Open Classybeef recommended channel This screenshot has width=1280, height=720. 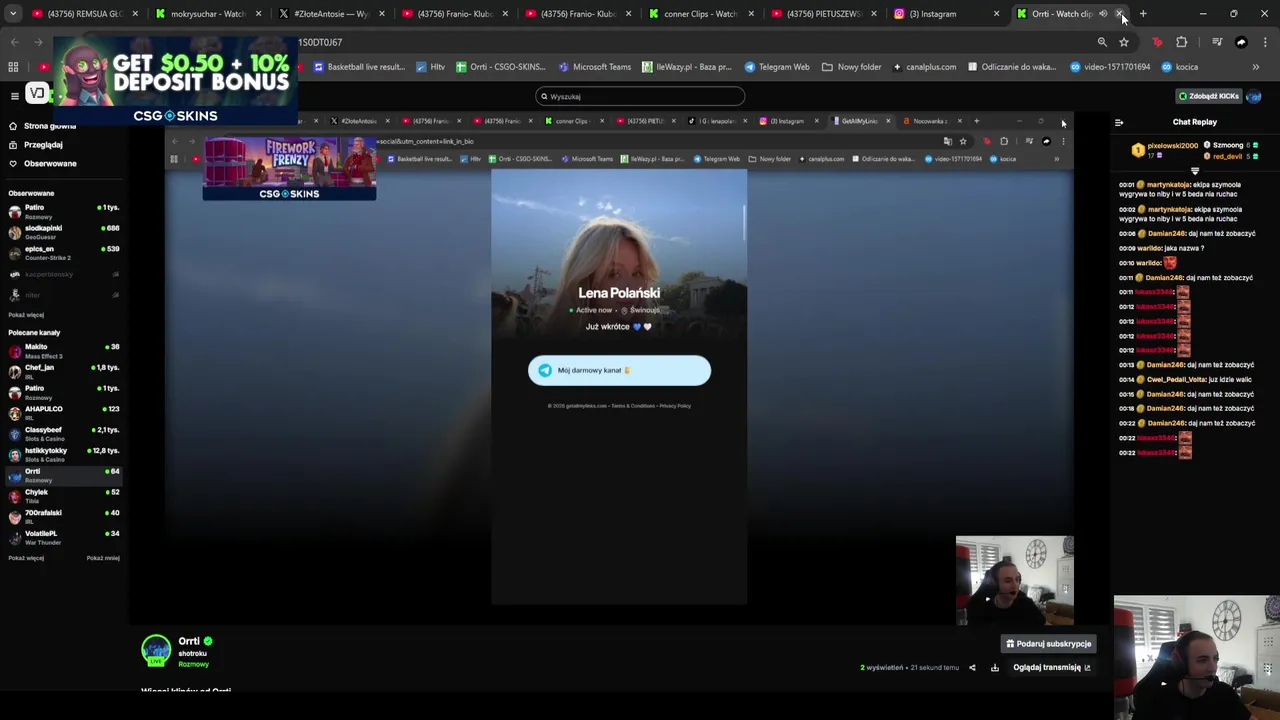click(x=63, y=434)
